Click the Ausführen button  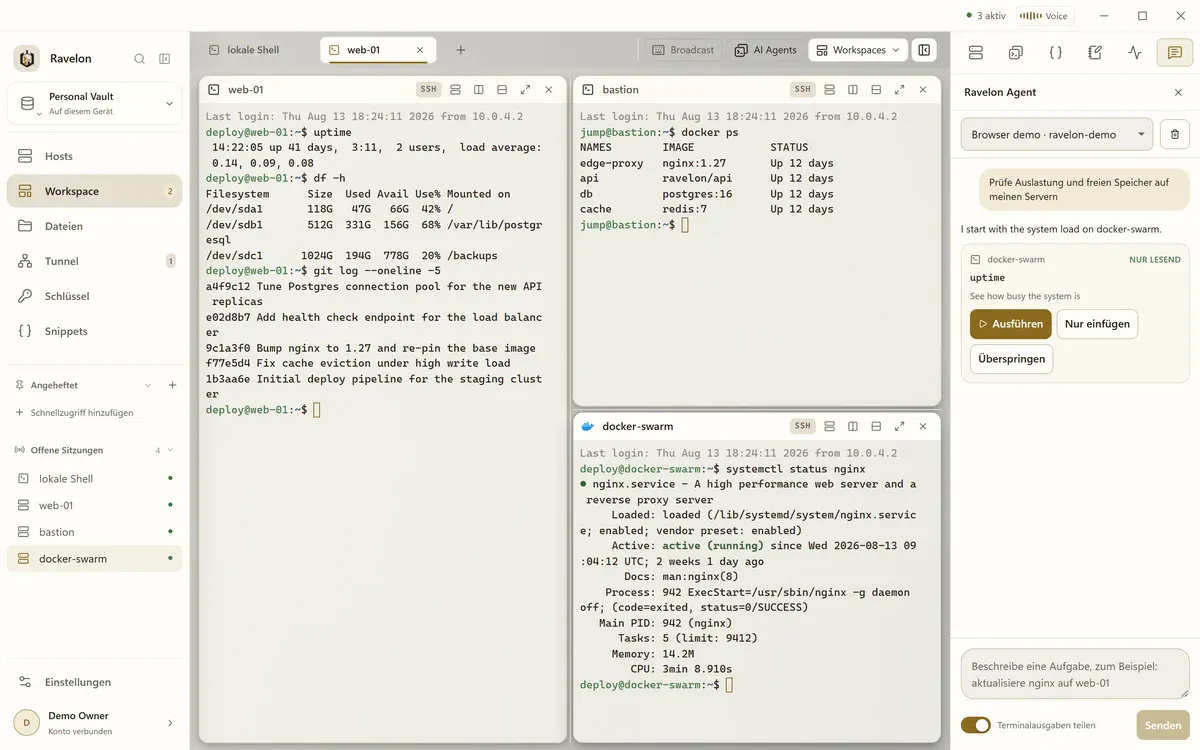(1010, 324)
